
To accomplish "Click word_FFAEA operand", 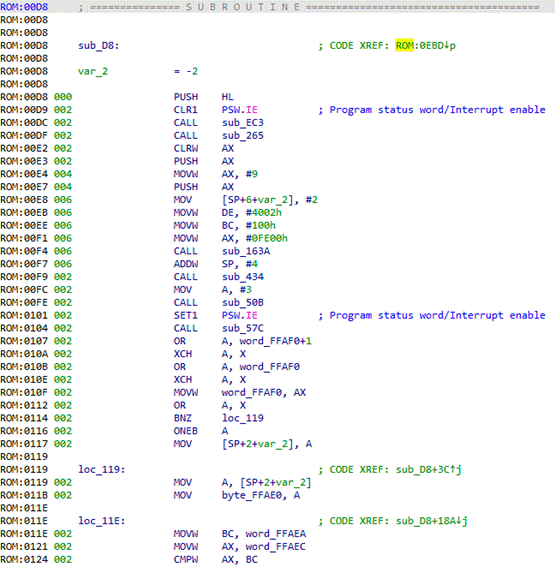I will 275,534.
